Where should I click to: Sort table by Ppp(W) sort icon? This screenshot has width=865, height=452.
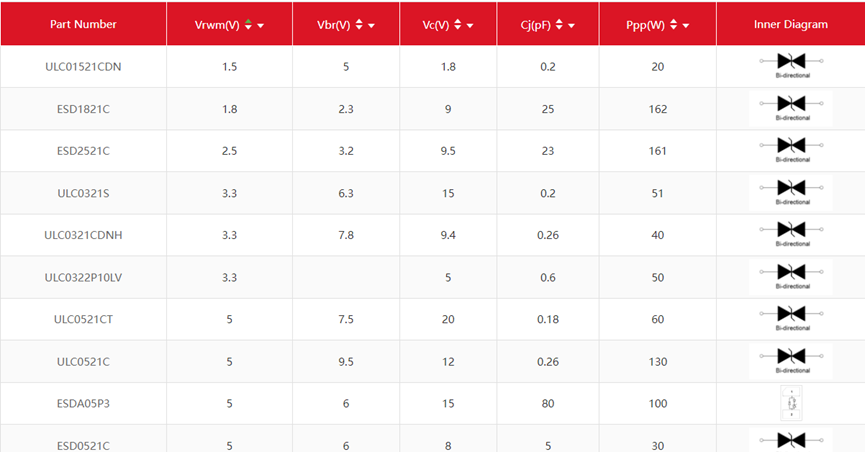click(673, 25)
